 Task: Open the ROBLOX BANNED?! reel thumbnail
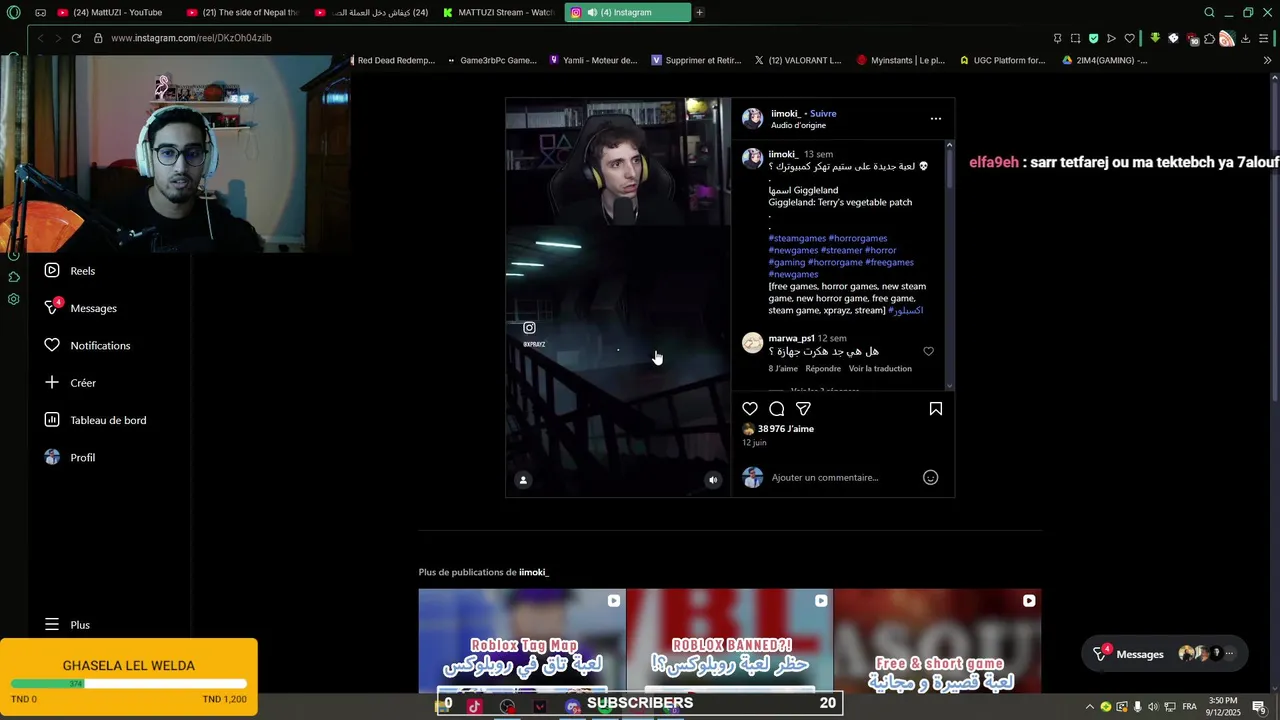(x=729, y=641)
